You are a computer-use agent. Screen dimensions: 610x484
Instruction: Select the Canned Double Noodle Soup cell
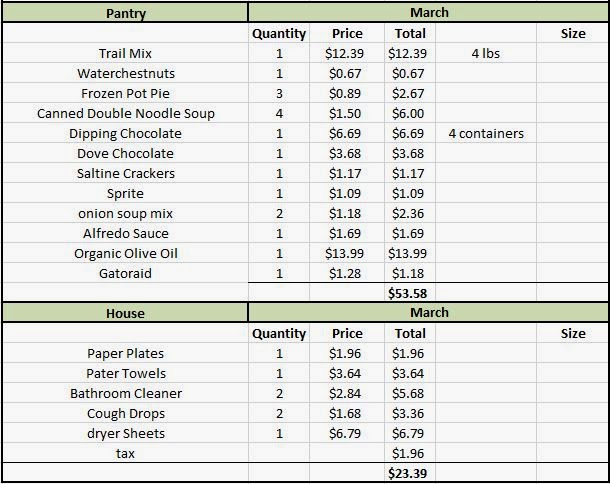pos(125,113)
